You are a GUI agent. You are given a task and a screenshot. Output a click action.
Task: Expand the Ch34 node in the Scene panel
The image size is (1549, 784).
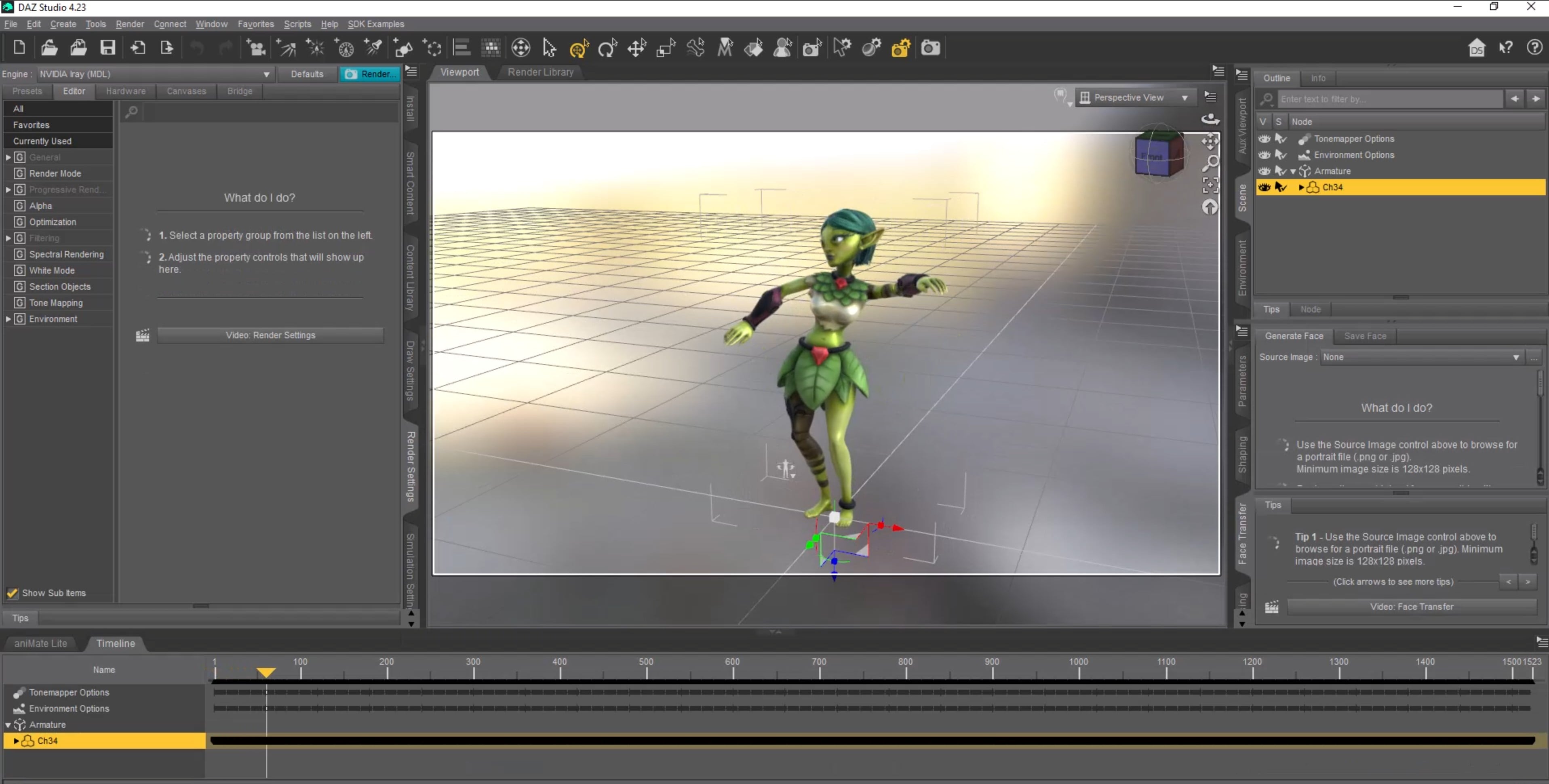[1302, 188]
